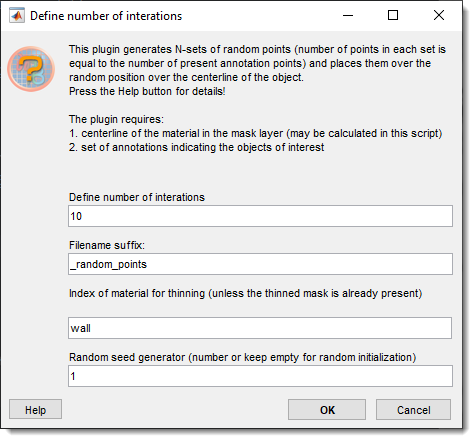The image size is (475, 441).
Task: Click the 'Index of material for thinning' label
Action: click(x=245, y=293)
